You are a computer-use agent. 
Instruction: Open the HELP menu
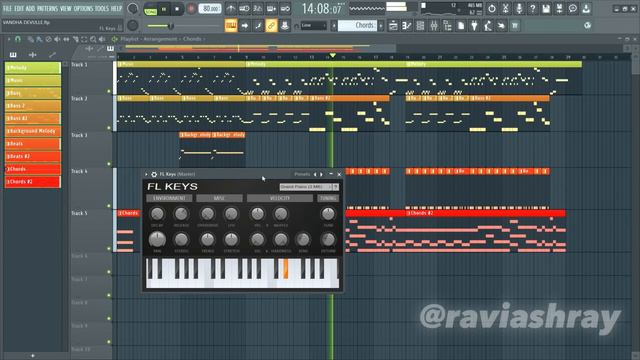click(116, 8)
